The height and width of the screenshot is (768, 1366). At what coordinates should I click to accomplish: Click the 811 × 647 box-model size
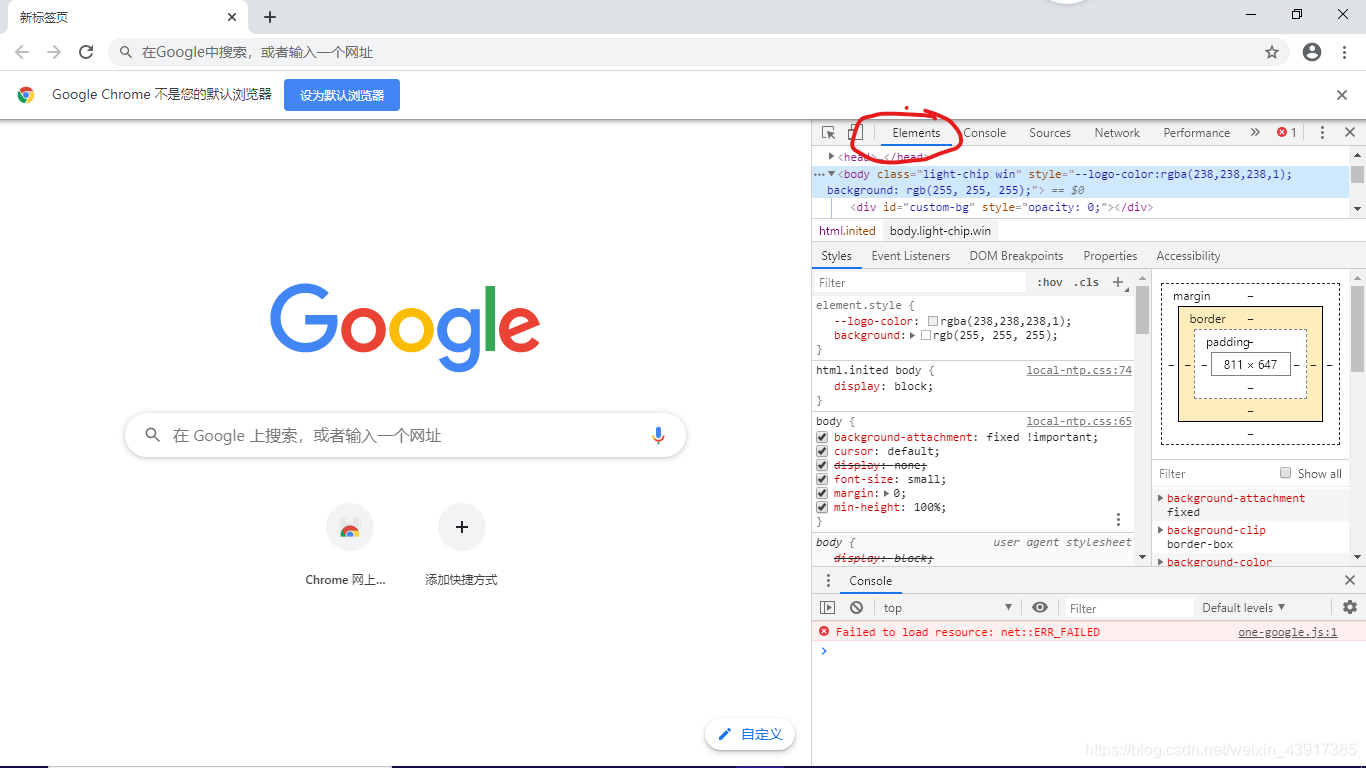pyautogui.click(x=1250, y=365)
